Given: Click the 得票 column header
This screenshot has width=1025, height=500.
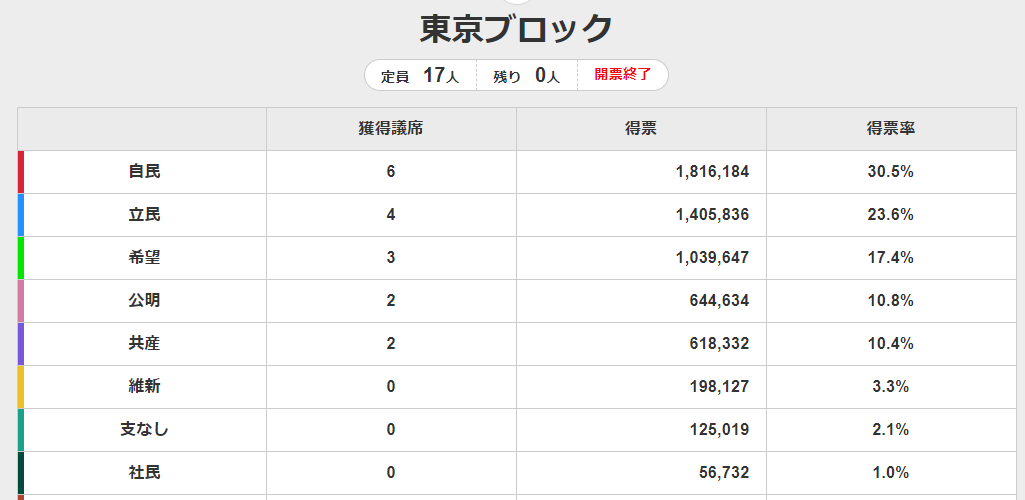Looking at the screenshot, I should 641,129.
